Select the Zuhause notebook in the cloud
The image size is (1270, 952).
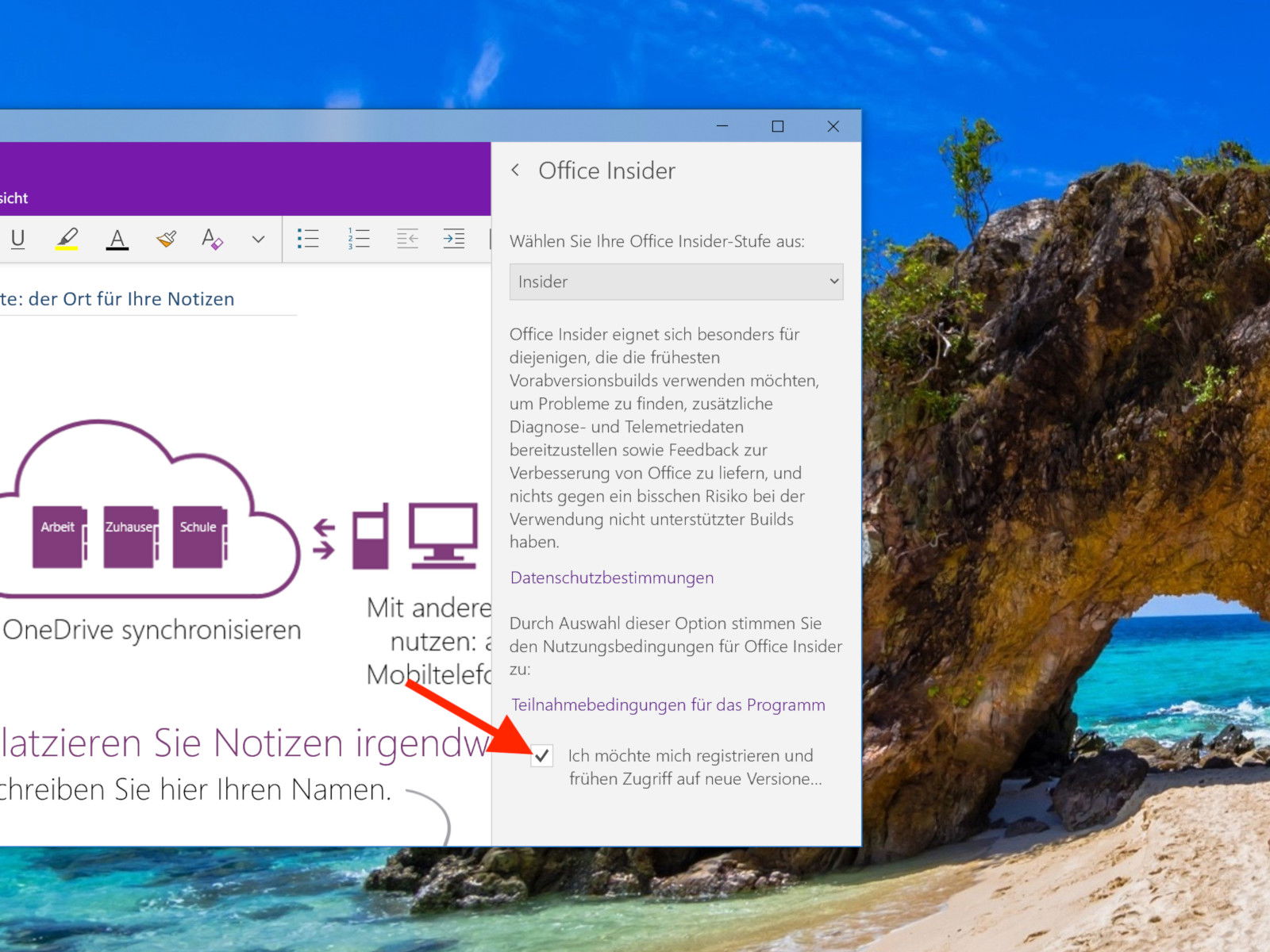[130, 537]
